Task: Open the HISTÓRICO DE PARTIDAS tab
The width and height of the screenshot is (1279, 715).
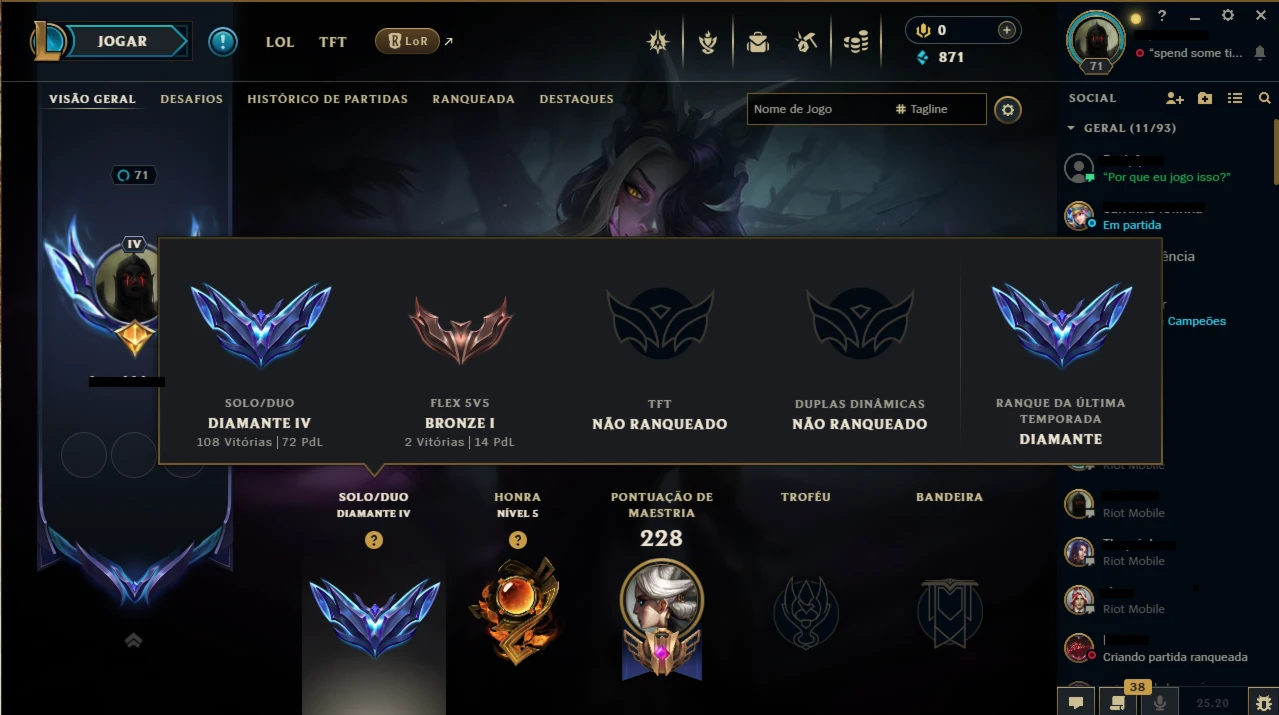Action: pos(327,99)
